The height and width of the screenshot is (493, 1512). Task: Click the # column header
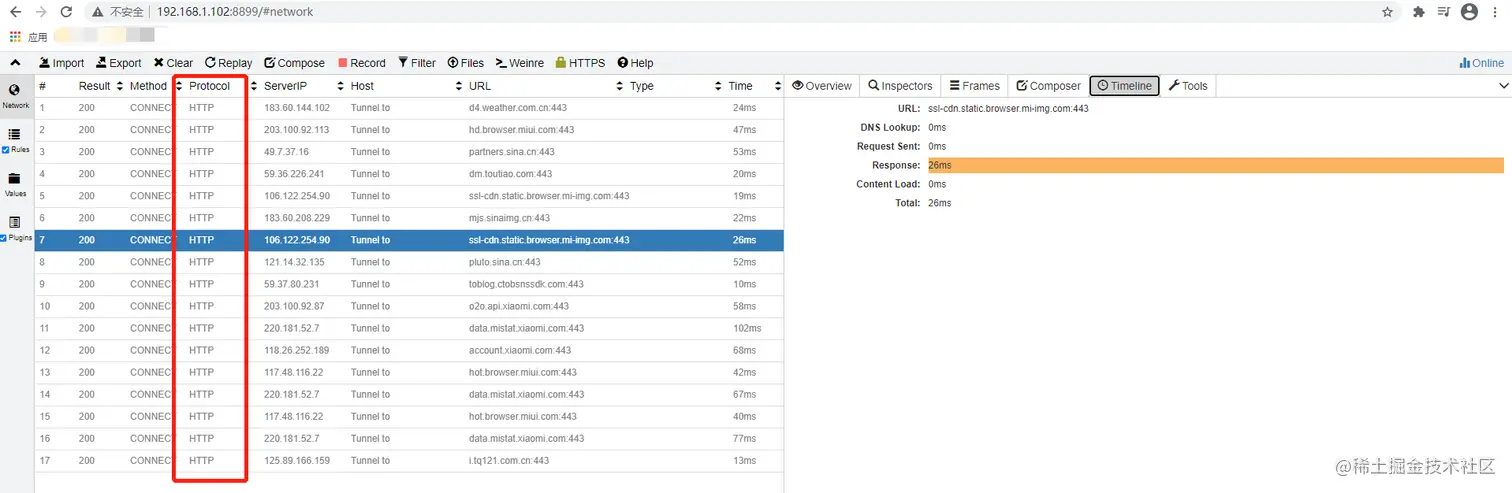click(x=42, y=86)
